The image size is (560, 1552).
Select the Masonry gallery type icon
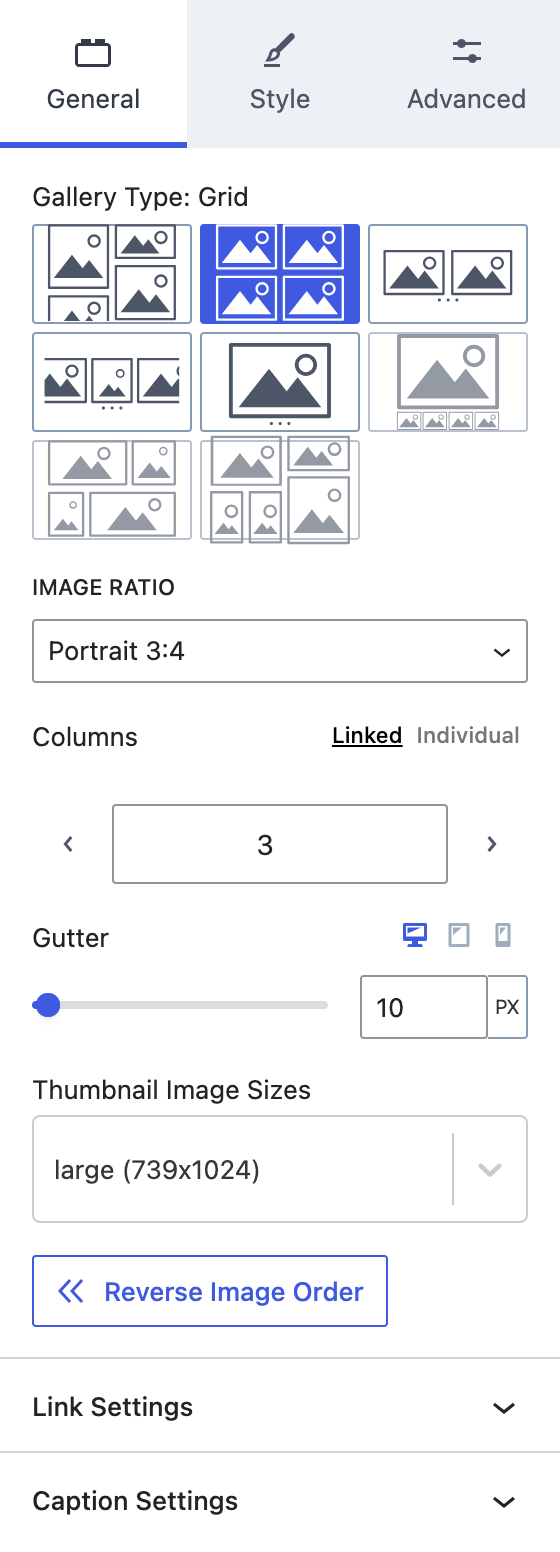click(112, 273)
